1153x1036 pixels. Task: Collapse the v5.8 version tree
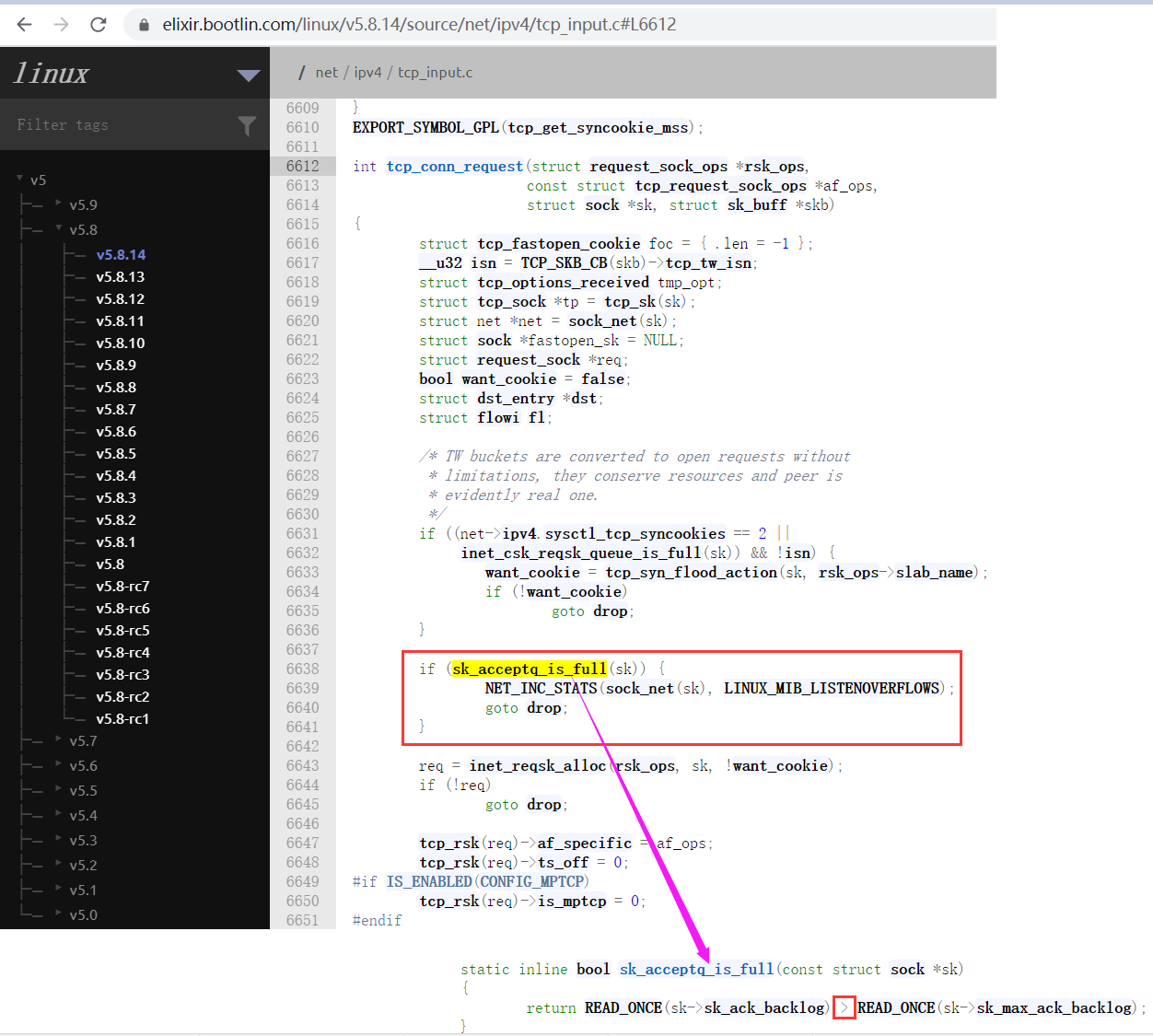(57, 228)
